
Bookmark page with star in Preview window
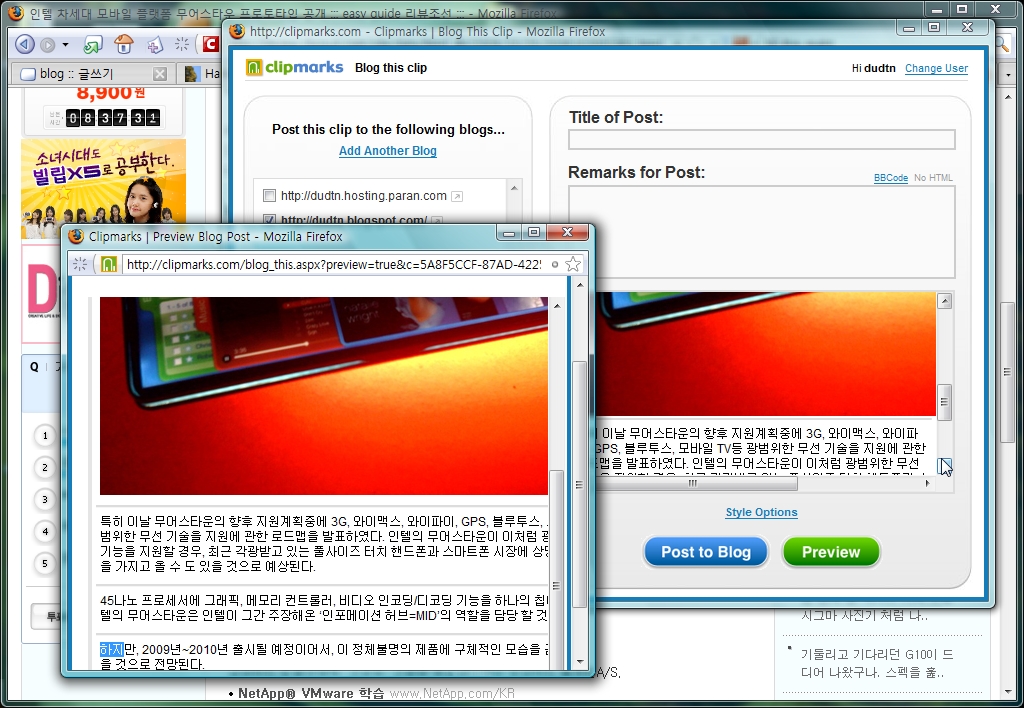[573, 264]
